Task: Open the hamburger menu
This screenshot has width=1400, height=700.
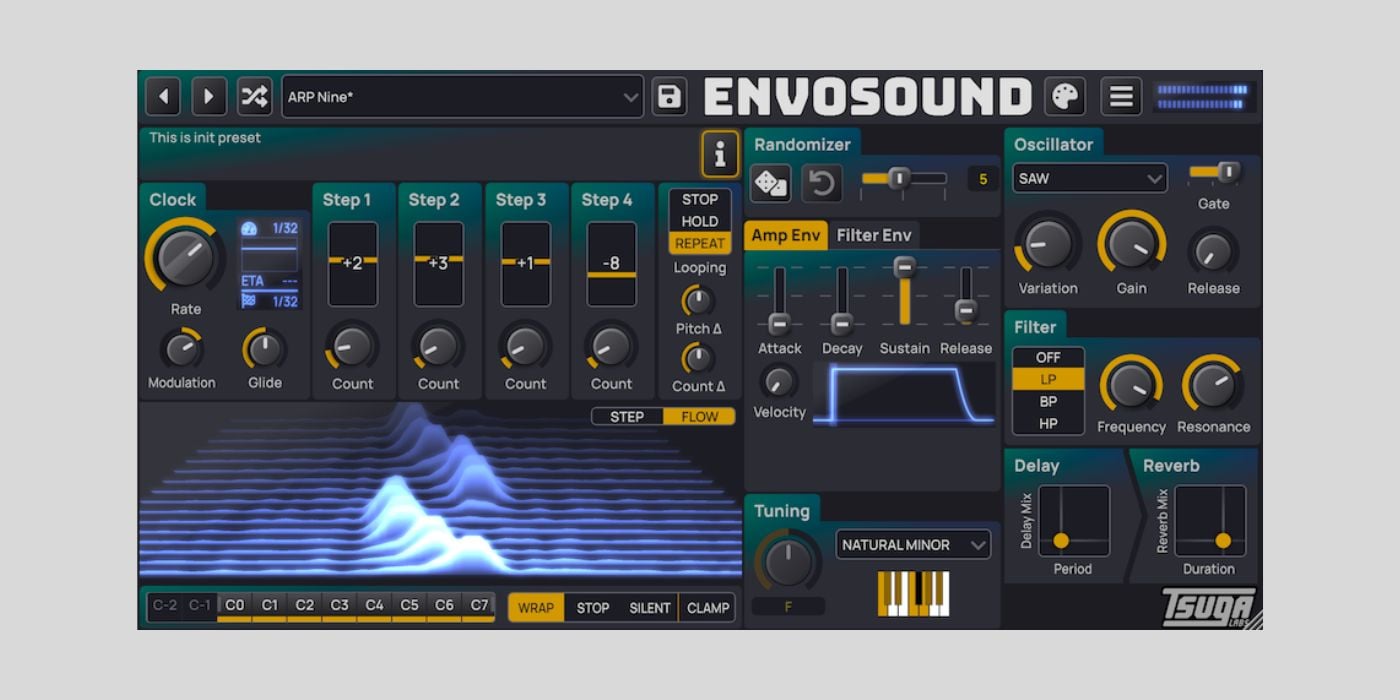Action: (1121, 97)
